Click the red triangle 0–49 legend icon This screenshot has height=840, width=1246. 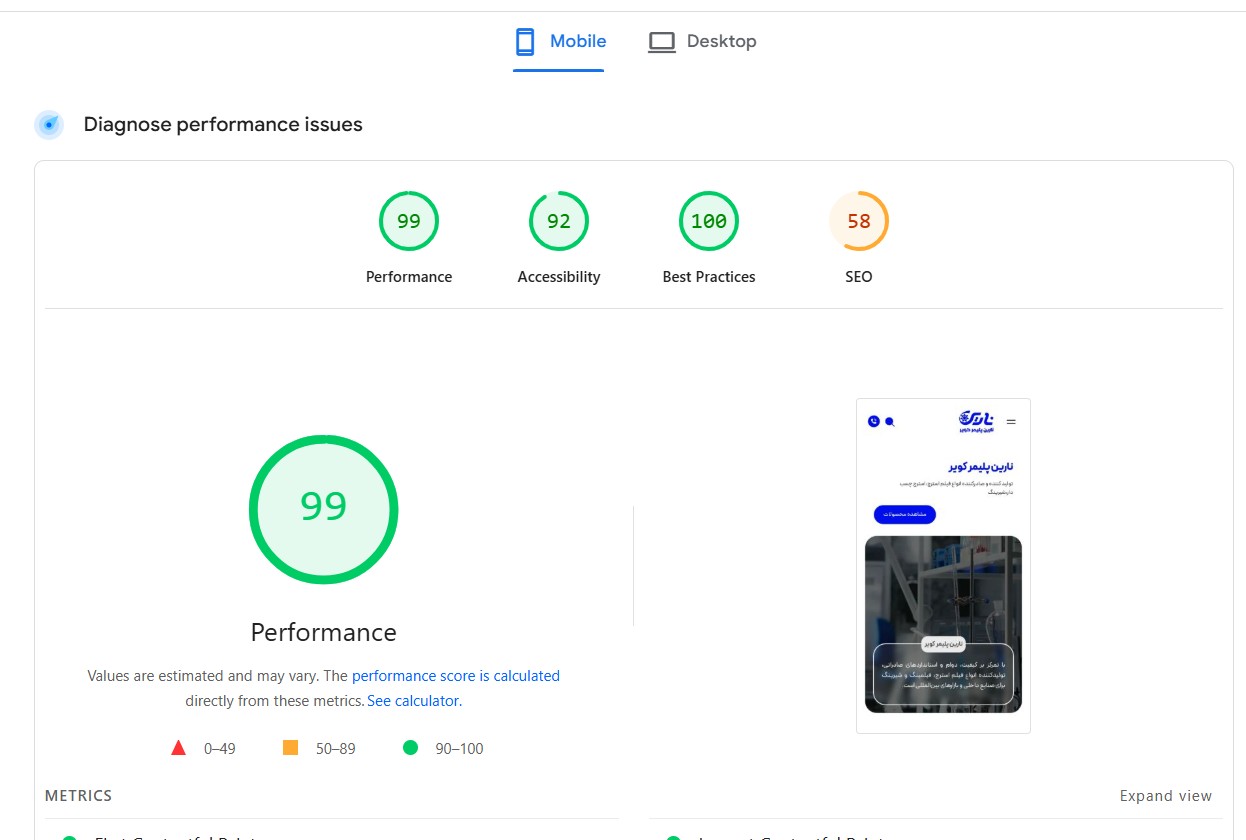(x=179, y=748)
